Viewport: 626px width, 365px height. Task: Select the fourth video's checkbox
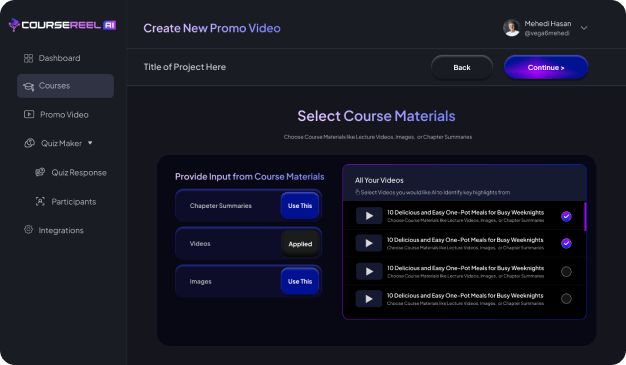566,299
